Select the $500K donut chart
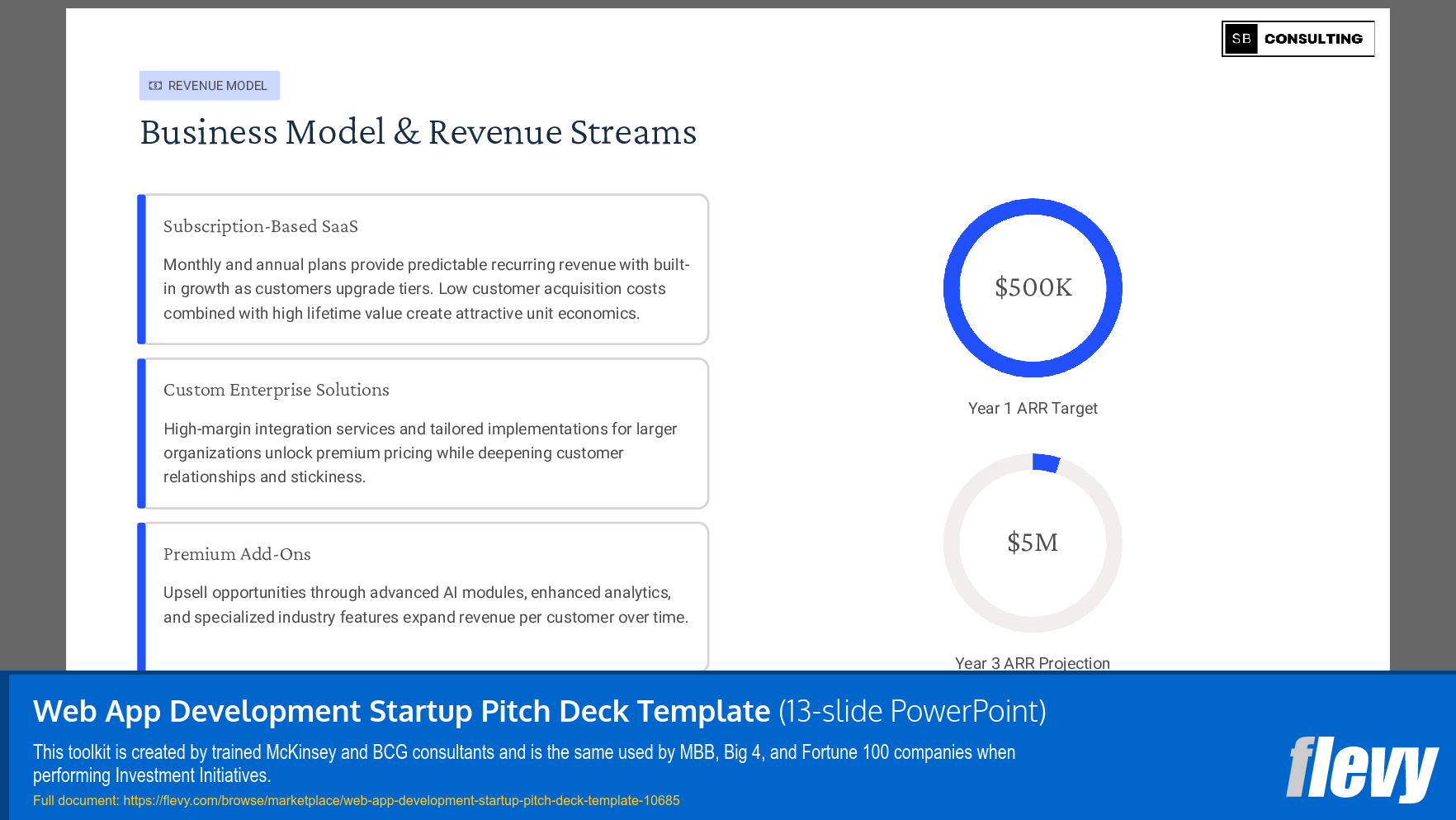The width and height of the screenshot is (1456, 820). point(1033,287)
